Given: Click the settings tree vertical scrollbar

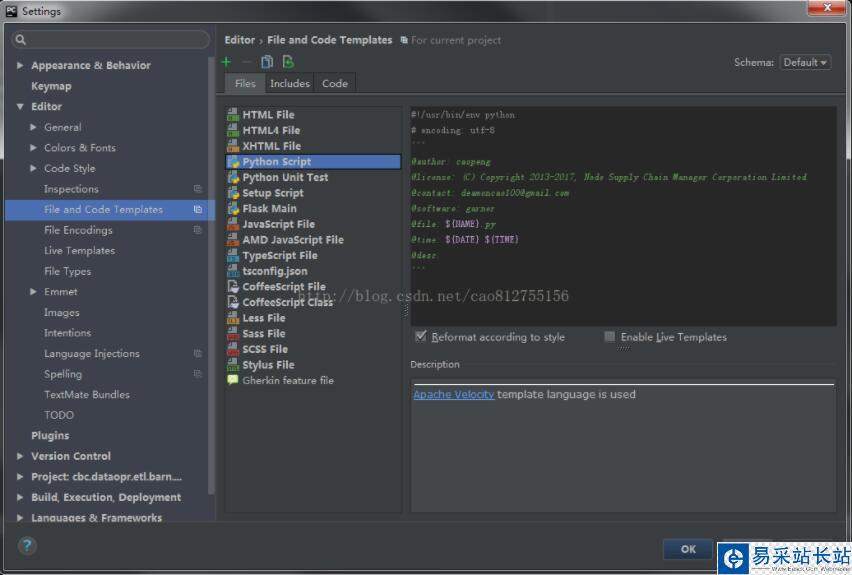Looking at the screenshot, I should tap(211, 274).
